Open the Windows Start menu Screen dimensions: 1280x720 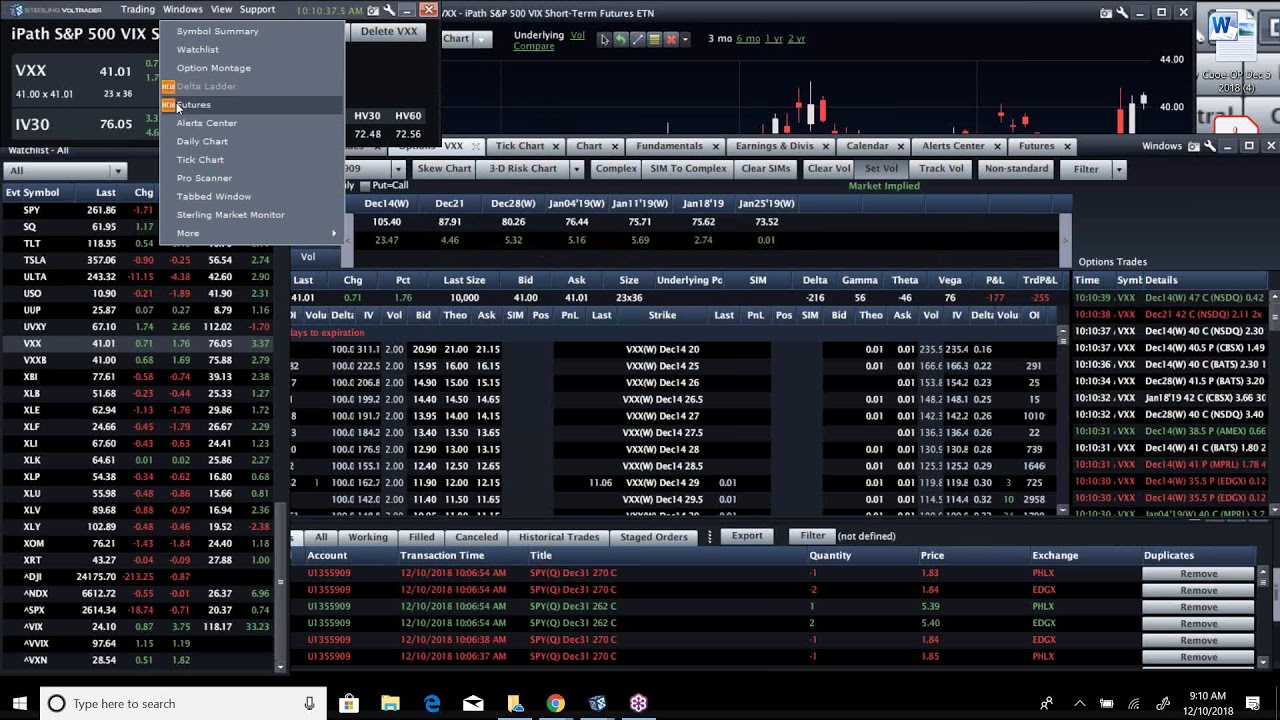20,704
